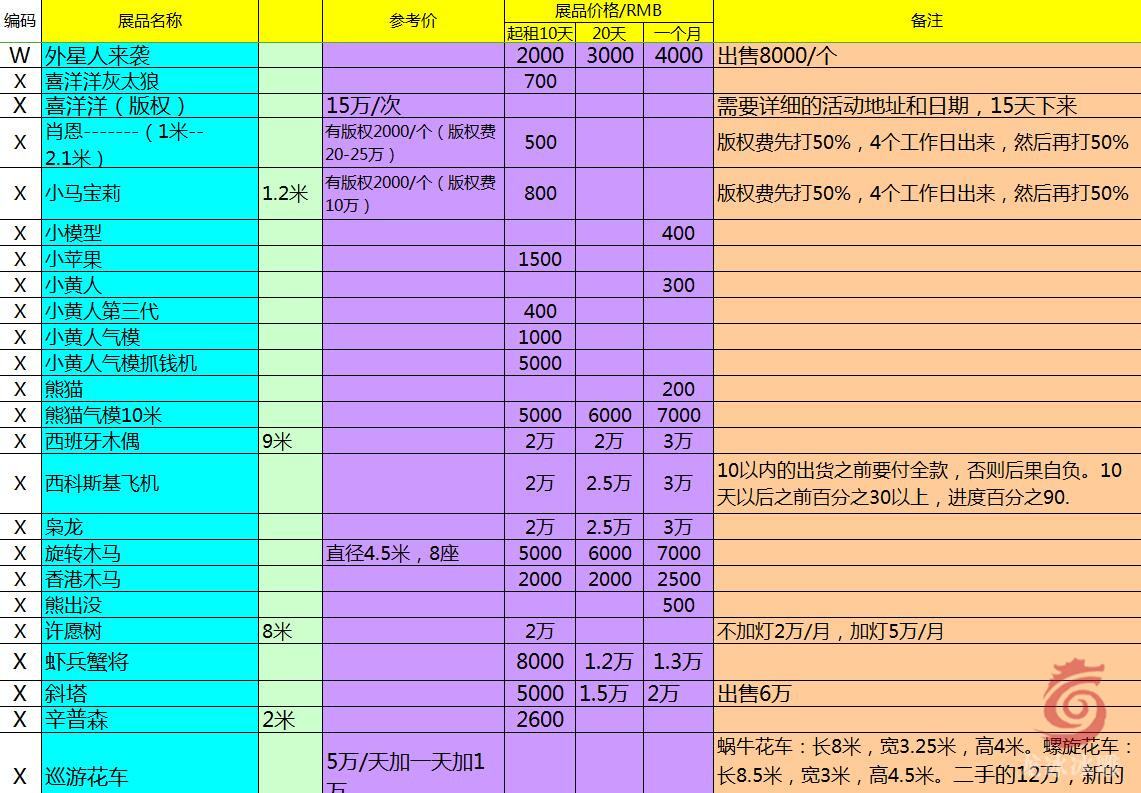The height and width of the screenshot is (793, 1141).
Task: Select the 1.3万 price cell
Action: [x=678, y=662]
